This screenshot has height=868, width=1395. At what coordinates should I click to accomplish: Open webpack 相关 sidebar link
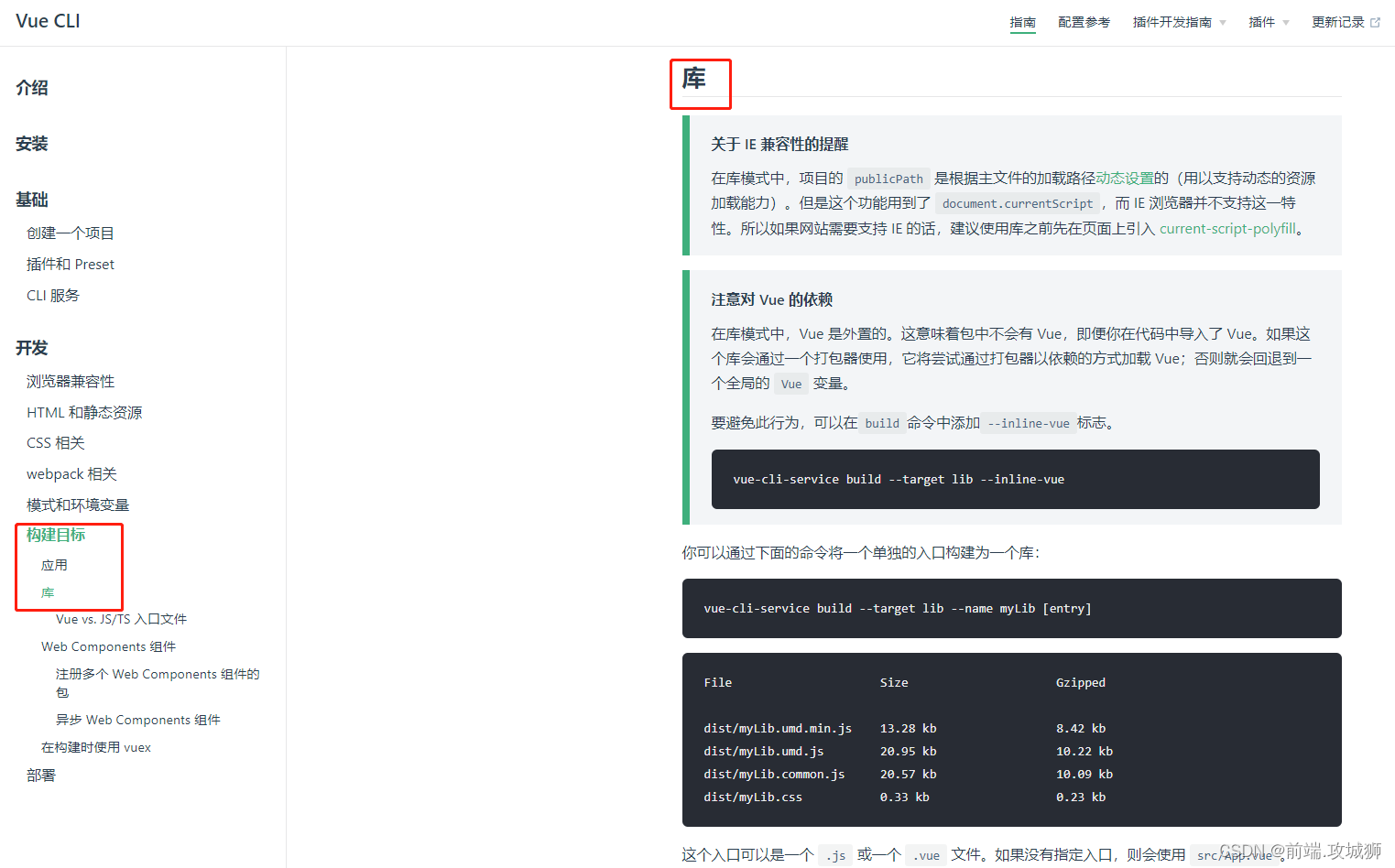tap(71, 474)
